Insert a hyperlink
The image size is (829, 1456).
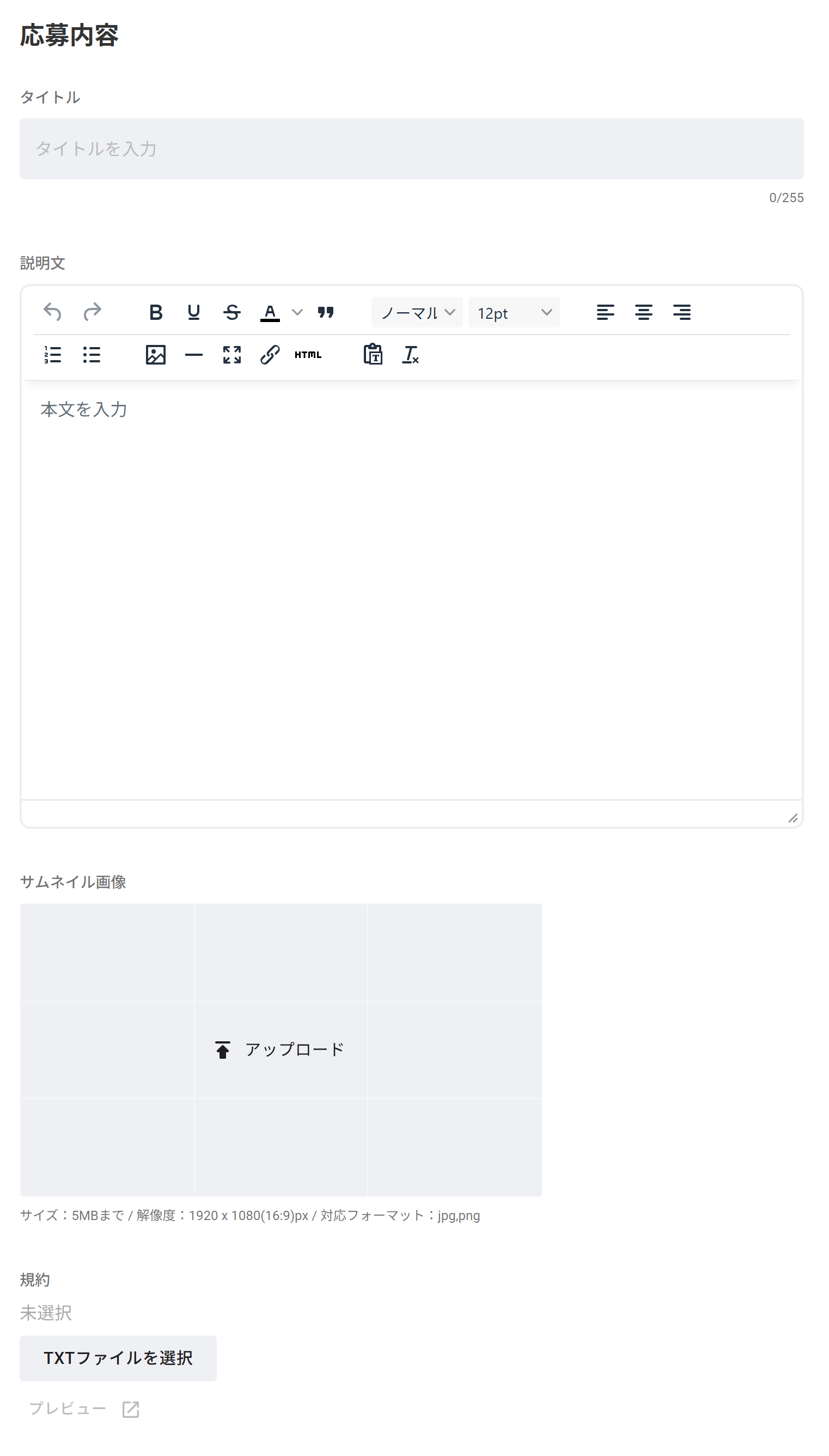tap(270, 355)
